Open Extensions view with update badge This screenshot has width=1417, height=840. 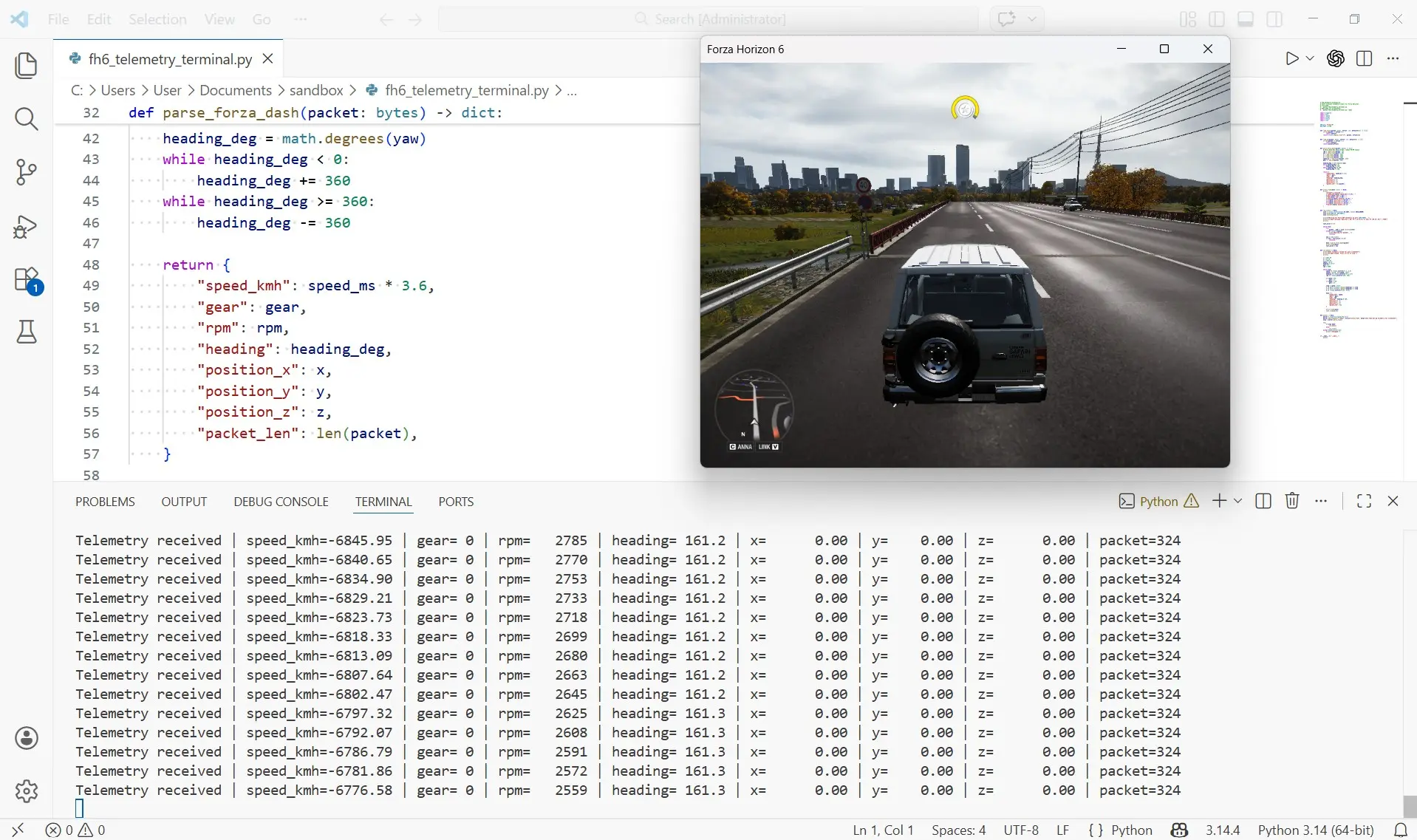tap(27, 280)
